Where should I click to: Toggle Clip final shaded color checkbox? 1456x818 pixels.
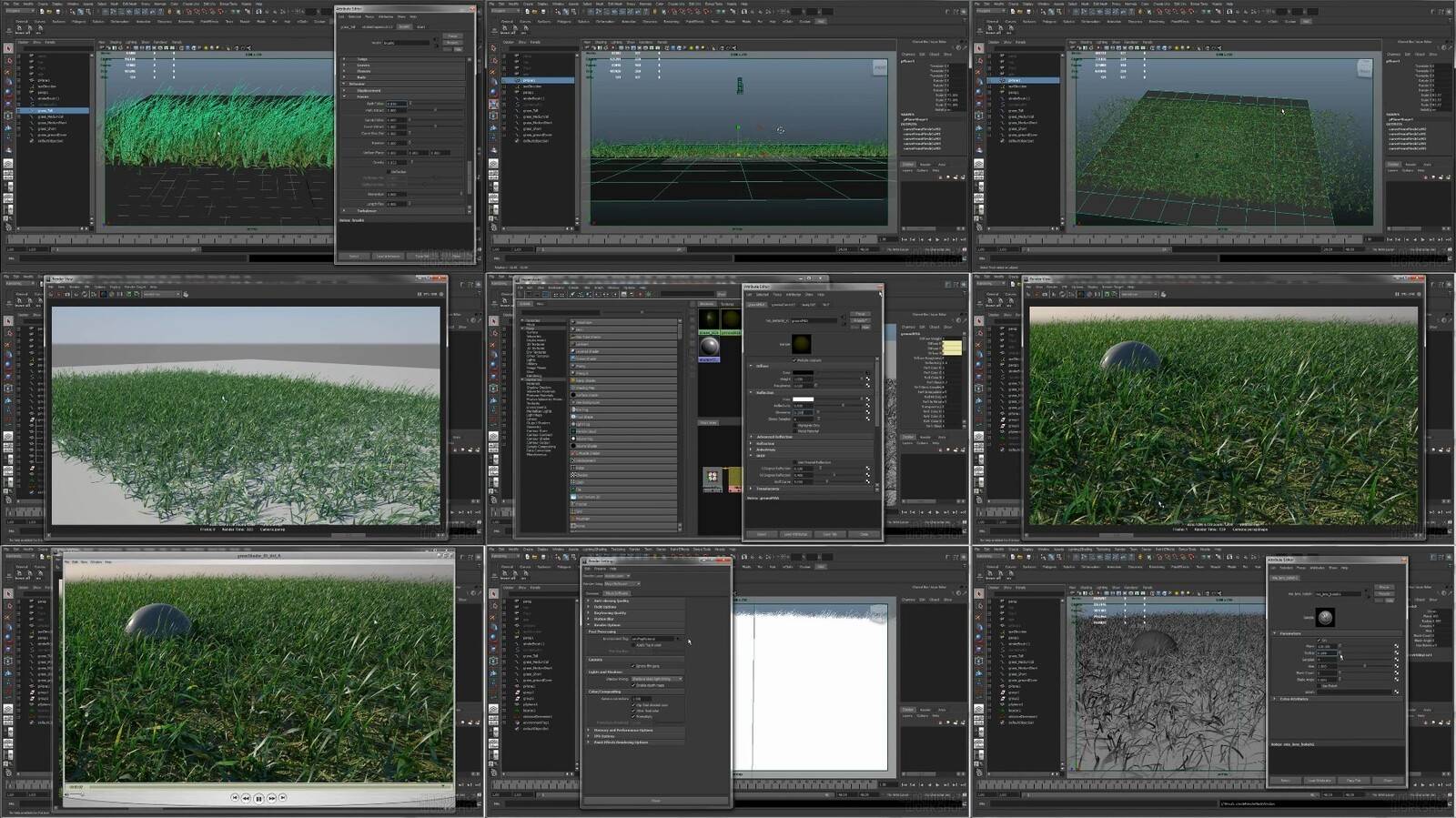click(x=632, y=704)
